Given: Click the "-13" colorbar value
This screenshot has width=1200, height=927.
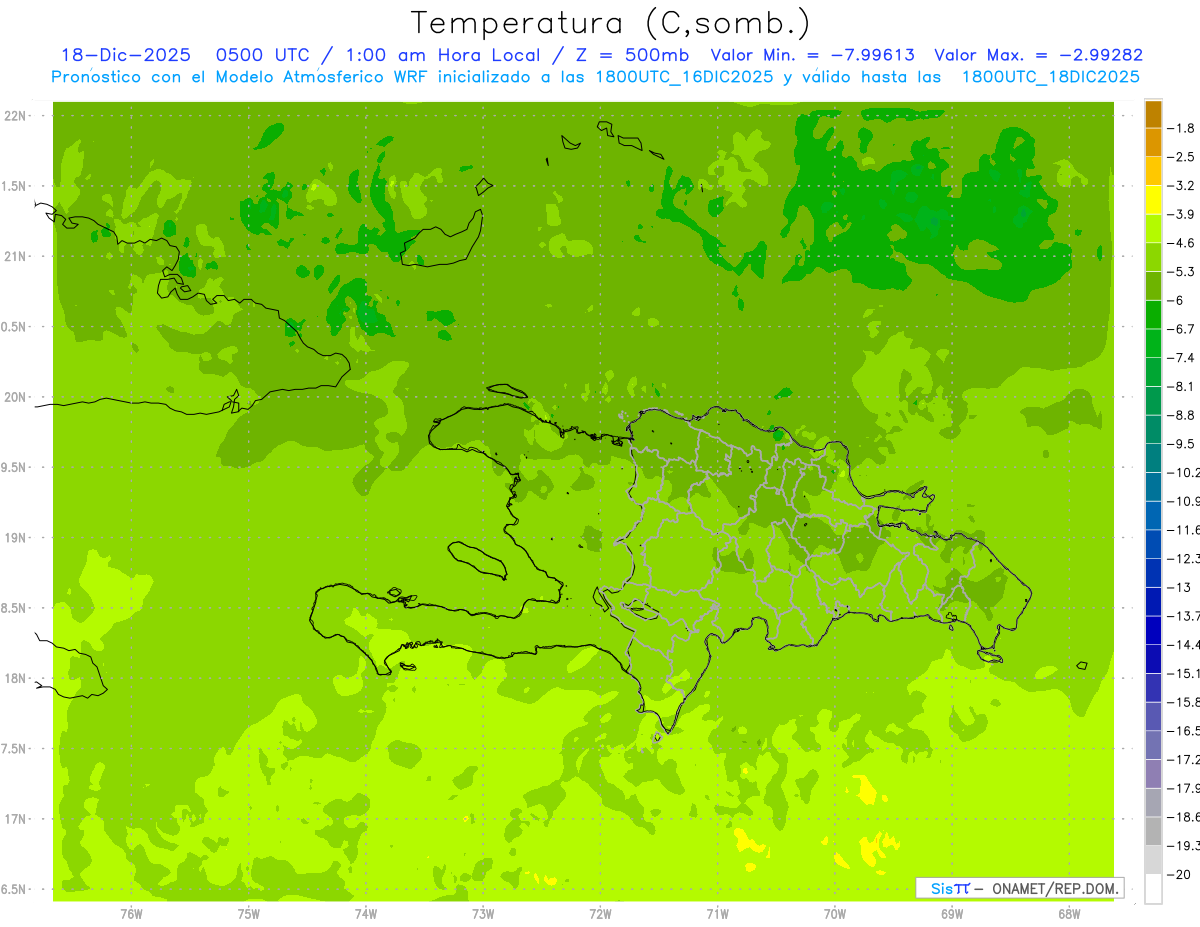Looking at the screenshot, I should coord(1179,587).
